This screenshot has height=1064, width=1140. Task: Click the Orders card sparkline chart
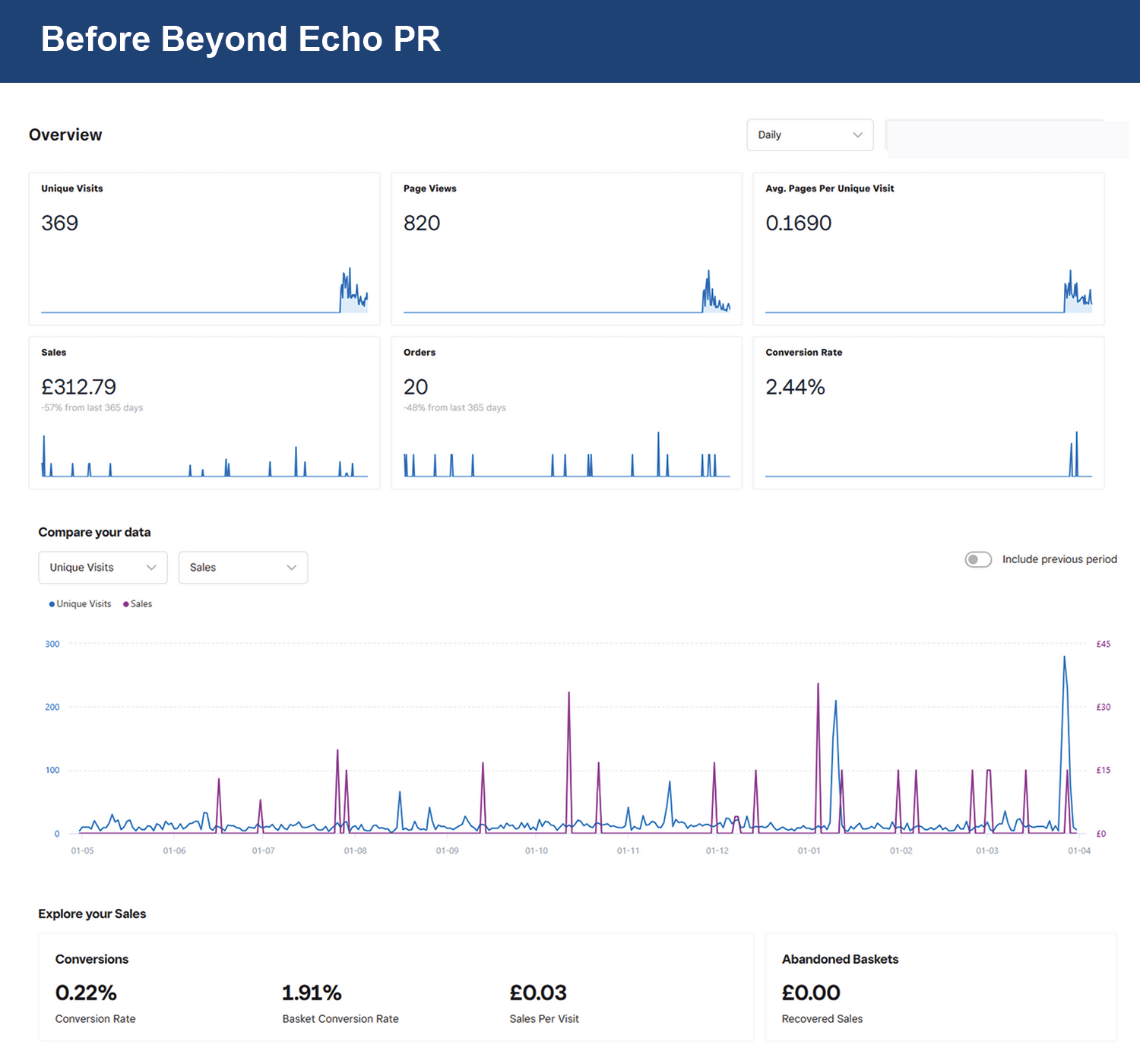click(566, 455)
